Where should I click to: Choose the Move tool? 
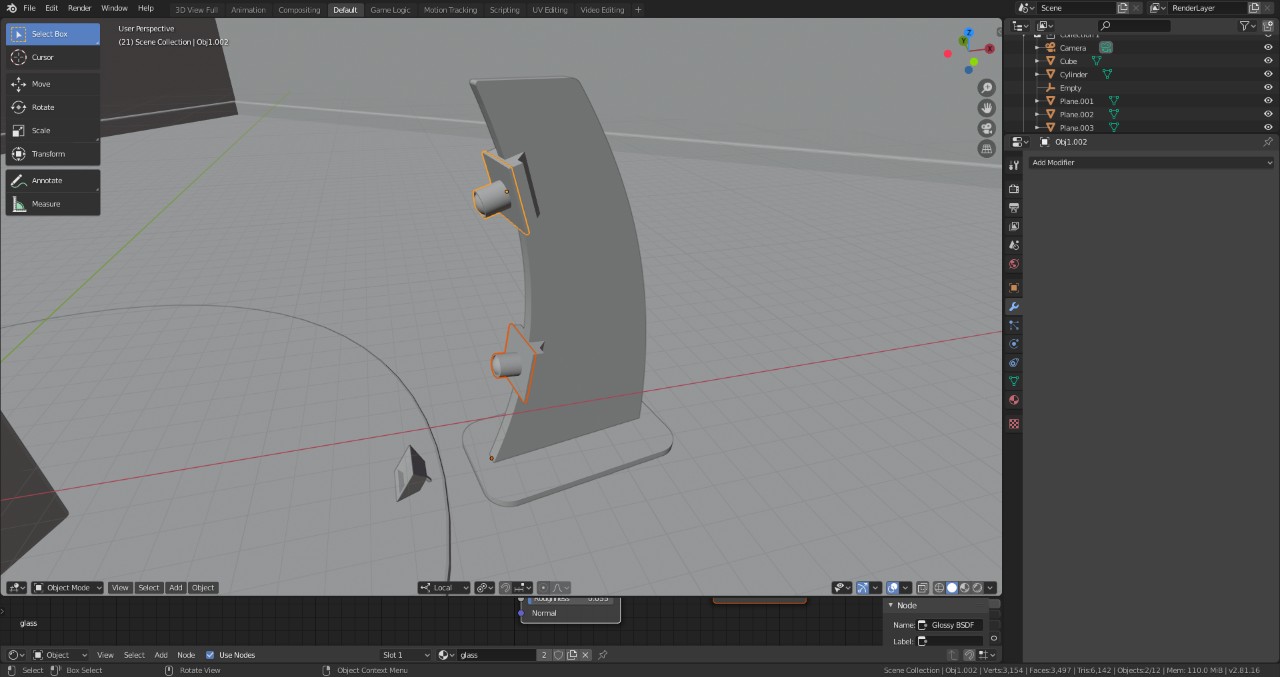coord(53,84)
